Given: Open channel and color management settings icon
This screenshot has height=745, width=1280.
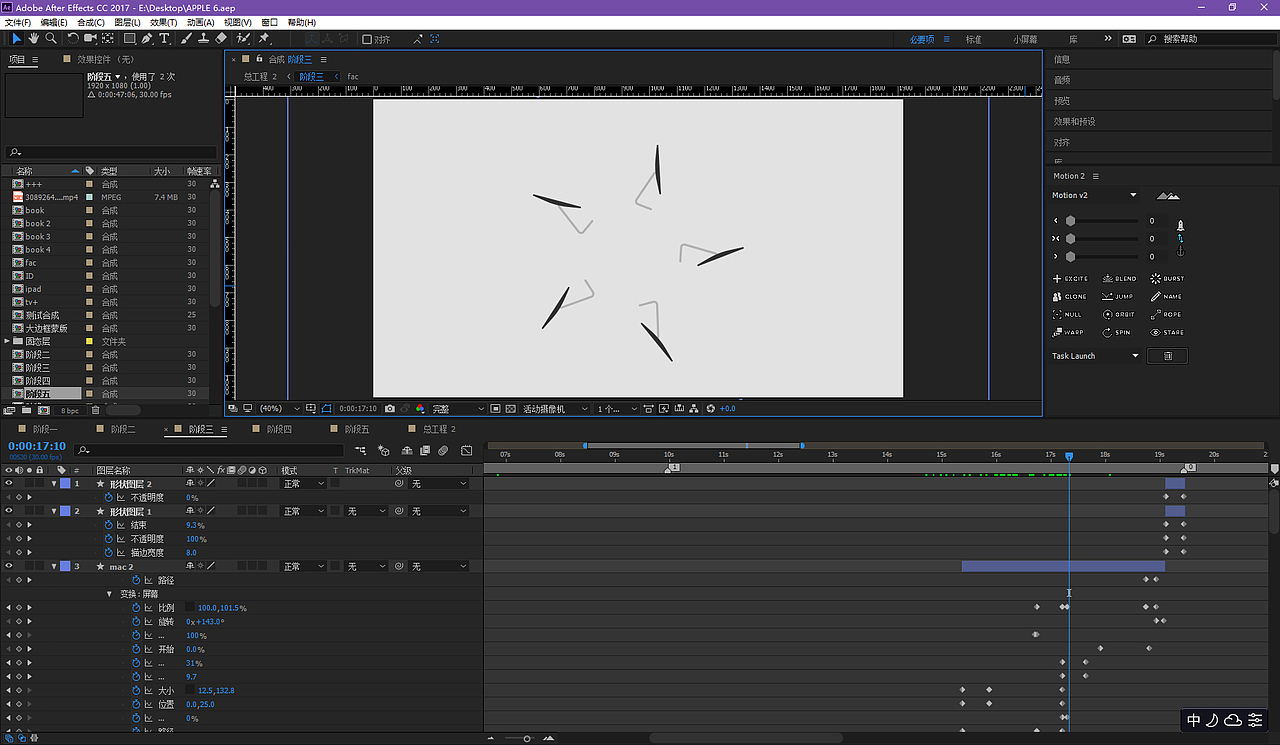Looking at the screenshot, I should tap(420, 409).
